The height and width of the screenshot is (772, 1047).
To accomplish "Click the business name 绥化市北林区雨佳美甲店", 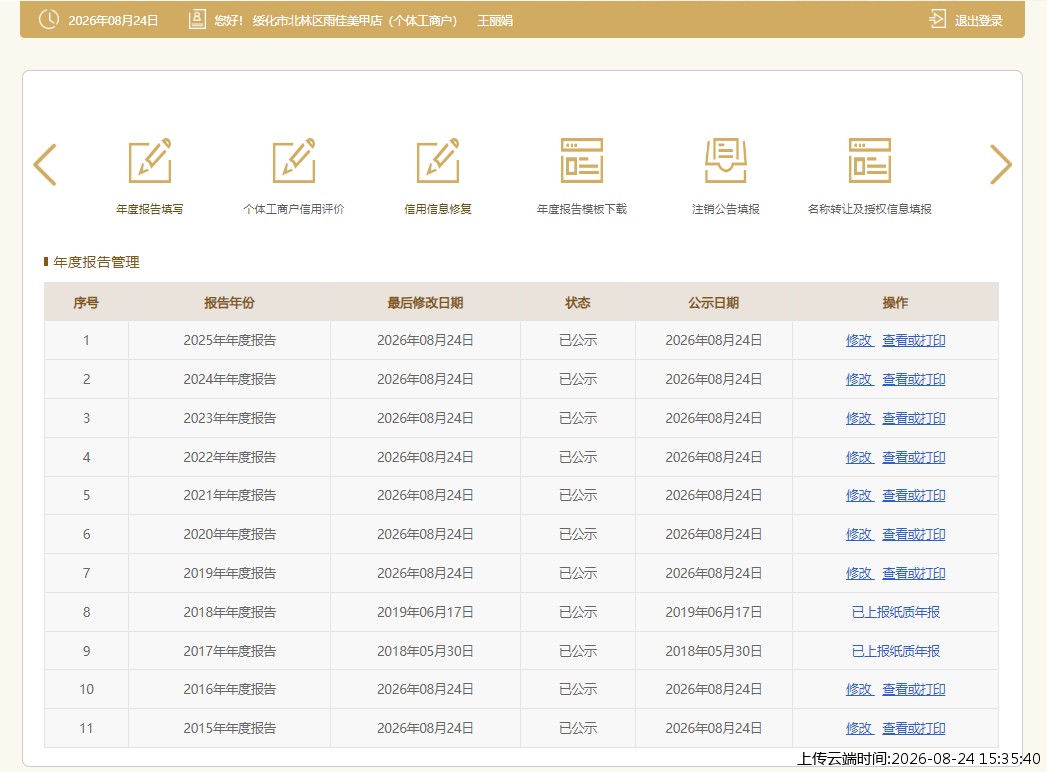I will 317,21.
